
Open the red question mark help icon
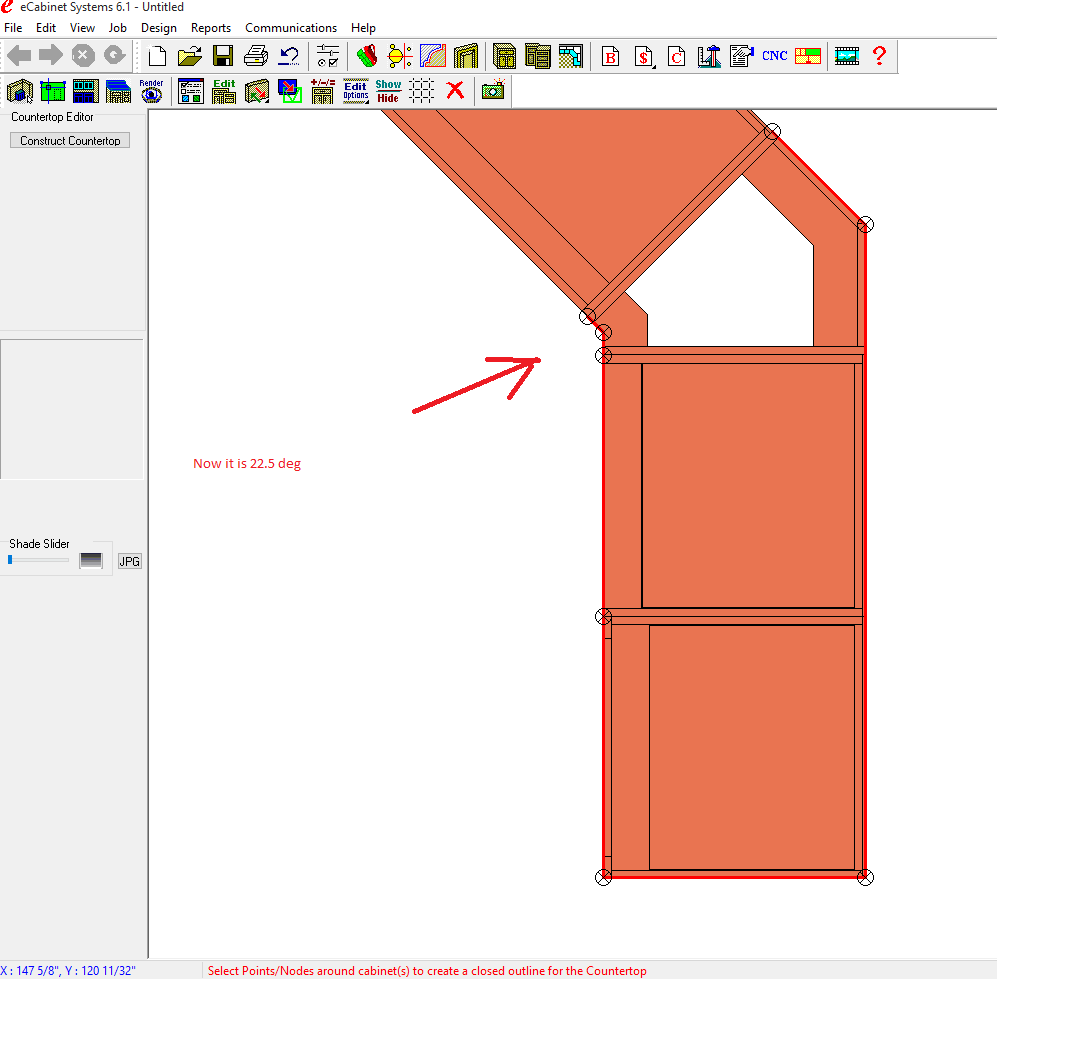pos(879,56)
